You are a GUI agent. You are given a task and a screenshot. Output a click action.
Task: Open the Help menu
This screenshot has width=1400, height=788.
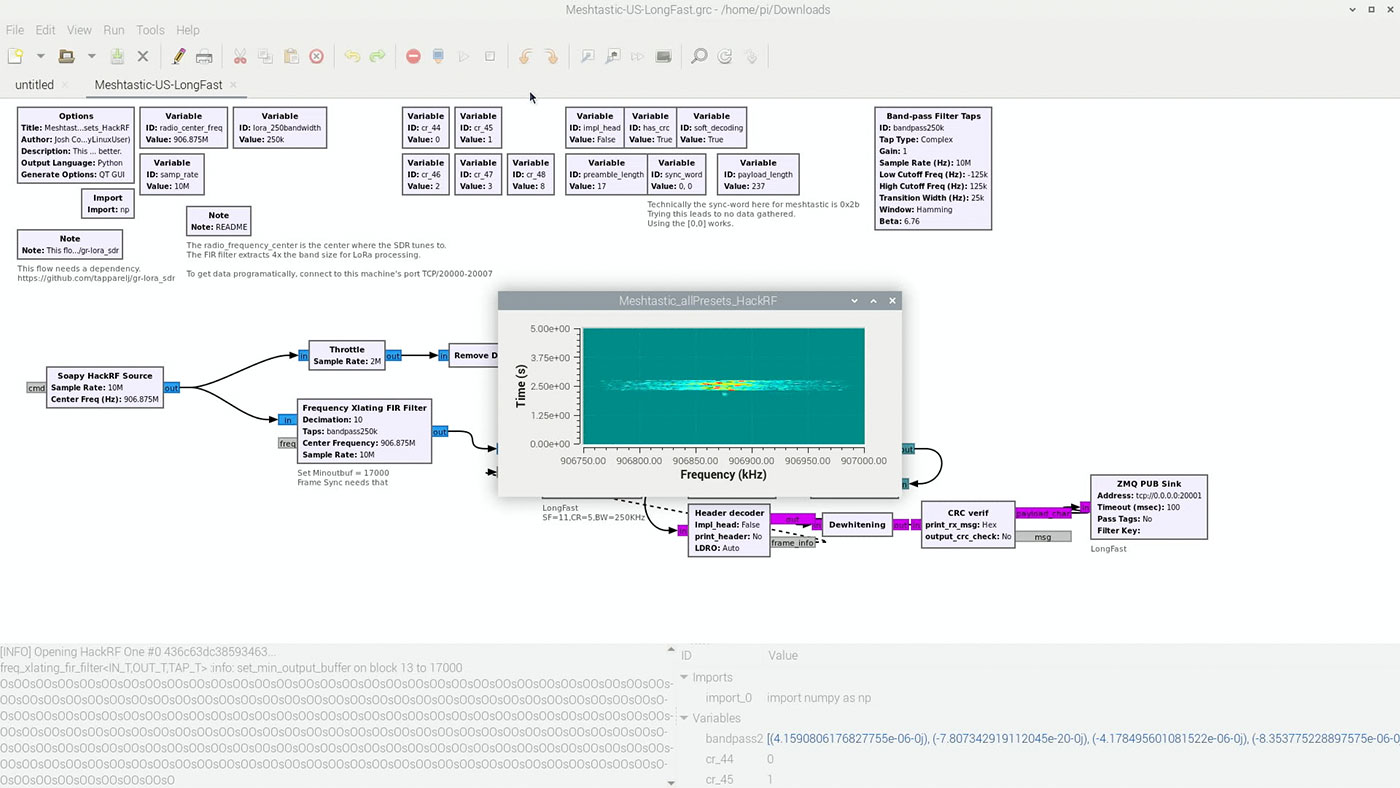188,30
